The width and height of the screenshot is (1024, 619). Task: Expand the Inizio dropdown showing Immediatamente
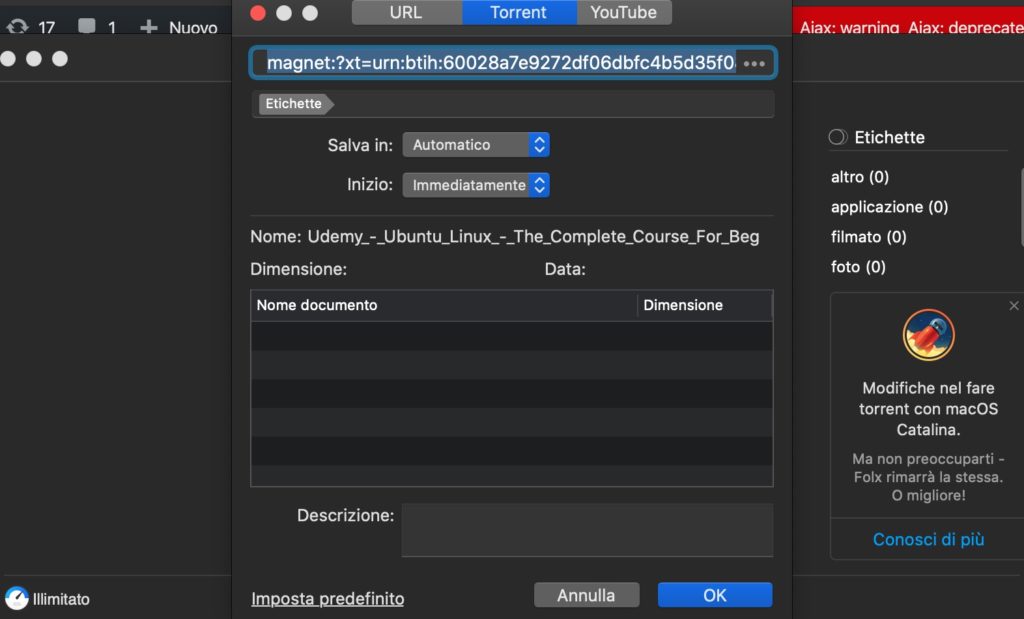476,185
